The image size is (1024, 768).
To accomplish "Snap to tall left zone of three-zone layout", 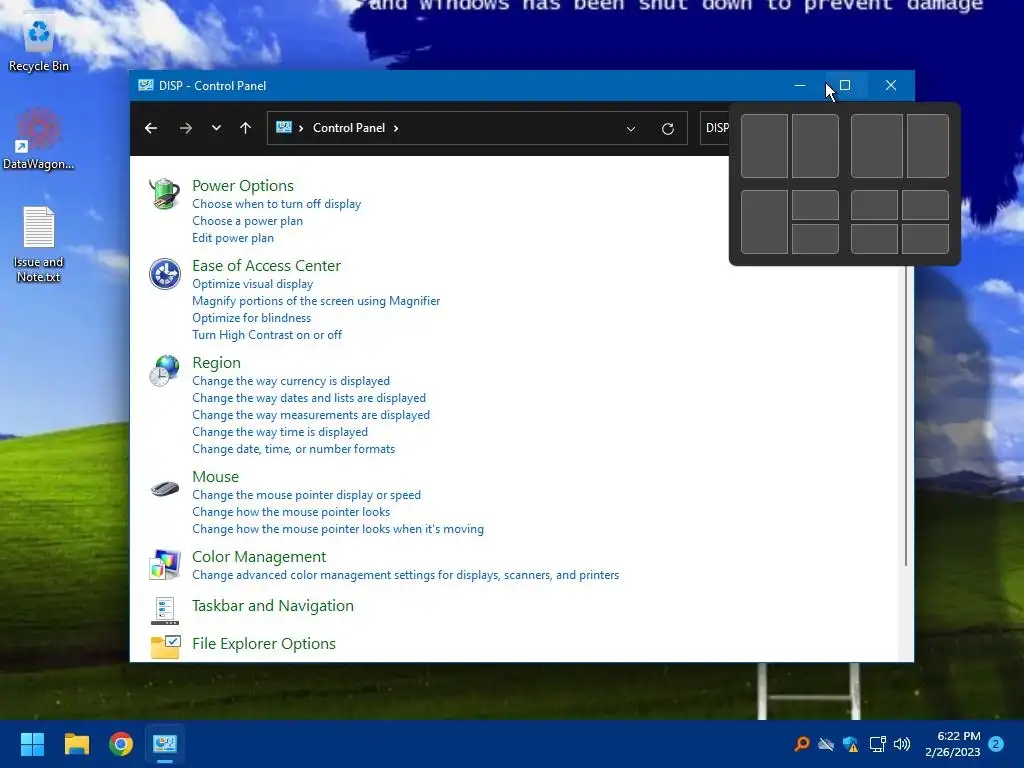I will tap(764, 222).
